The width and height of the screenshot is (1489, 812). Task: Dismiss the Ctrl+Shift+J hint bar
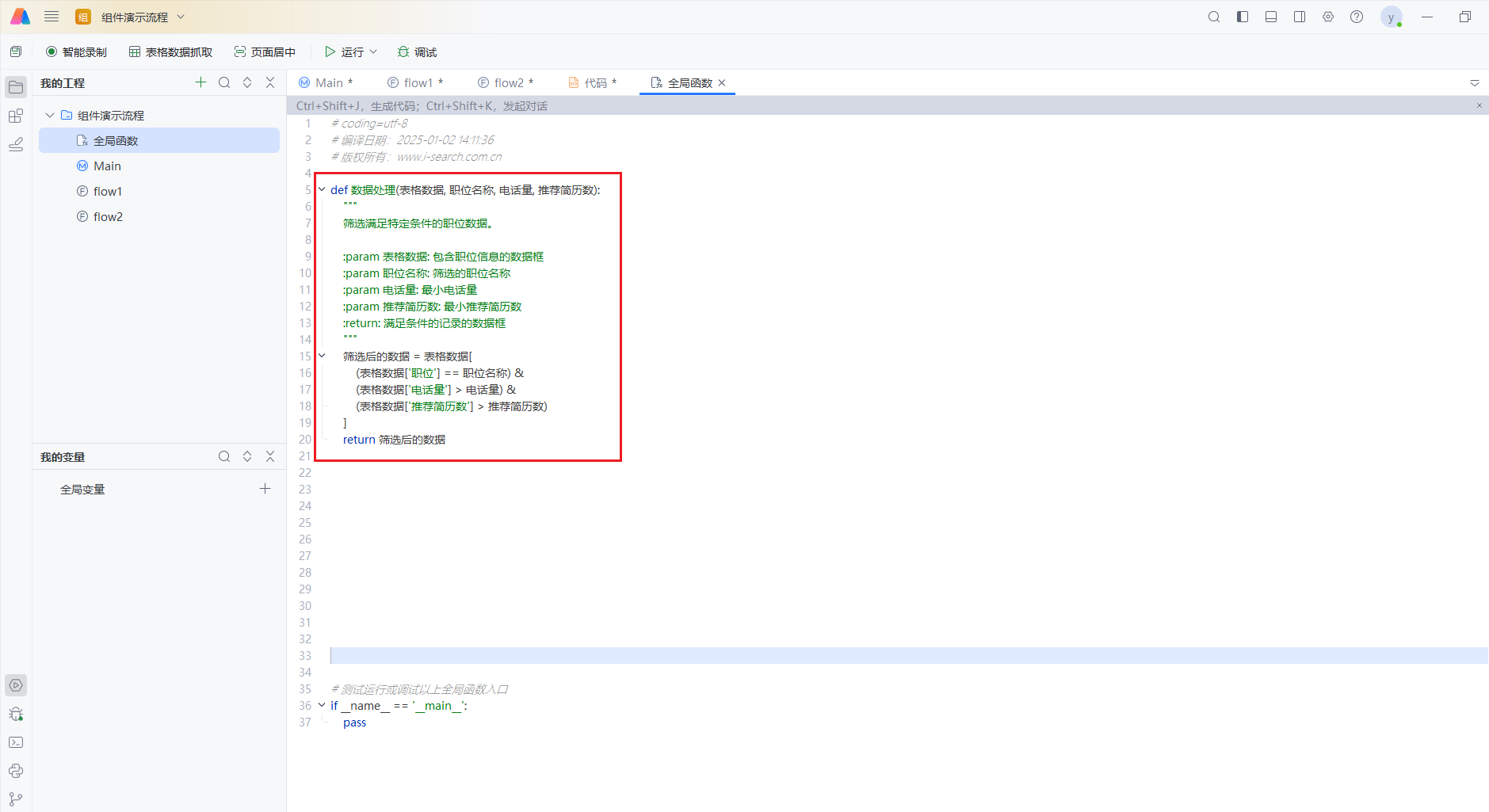pyautogui.click(x=1479, y=105)
